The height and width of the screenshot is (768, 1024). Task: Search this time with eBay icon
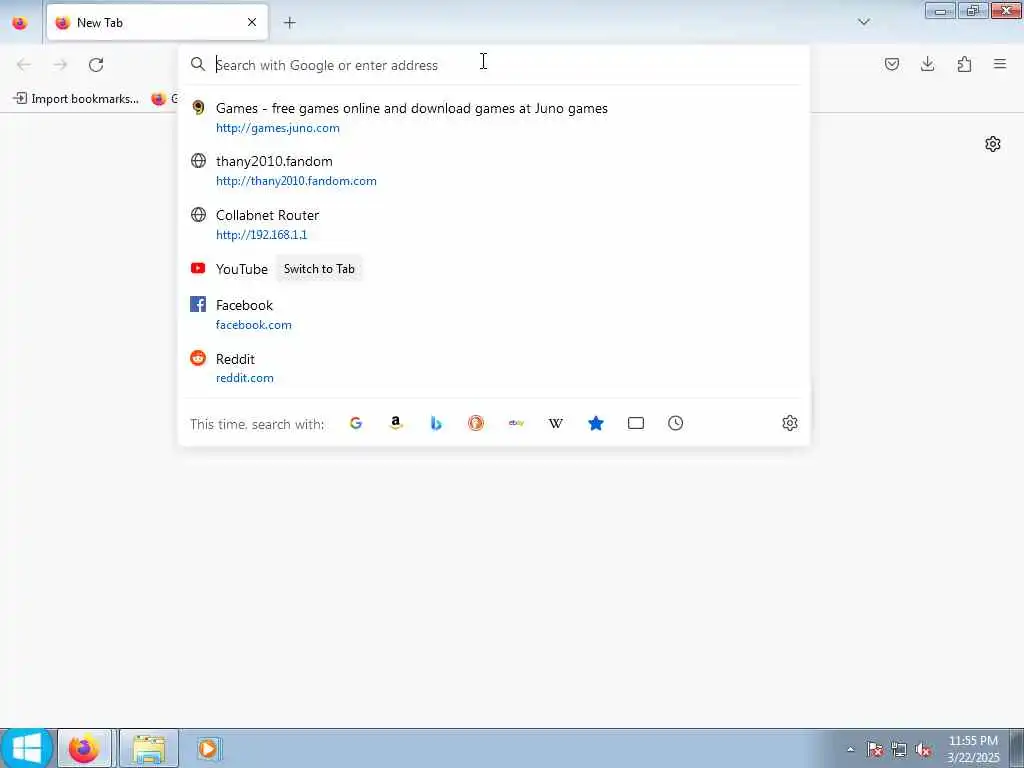pyautogui.click(x=516, y=423)
